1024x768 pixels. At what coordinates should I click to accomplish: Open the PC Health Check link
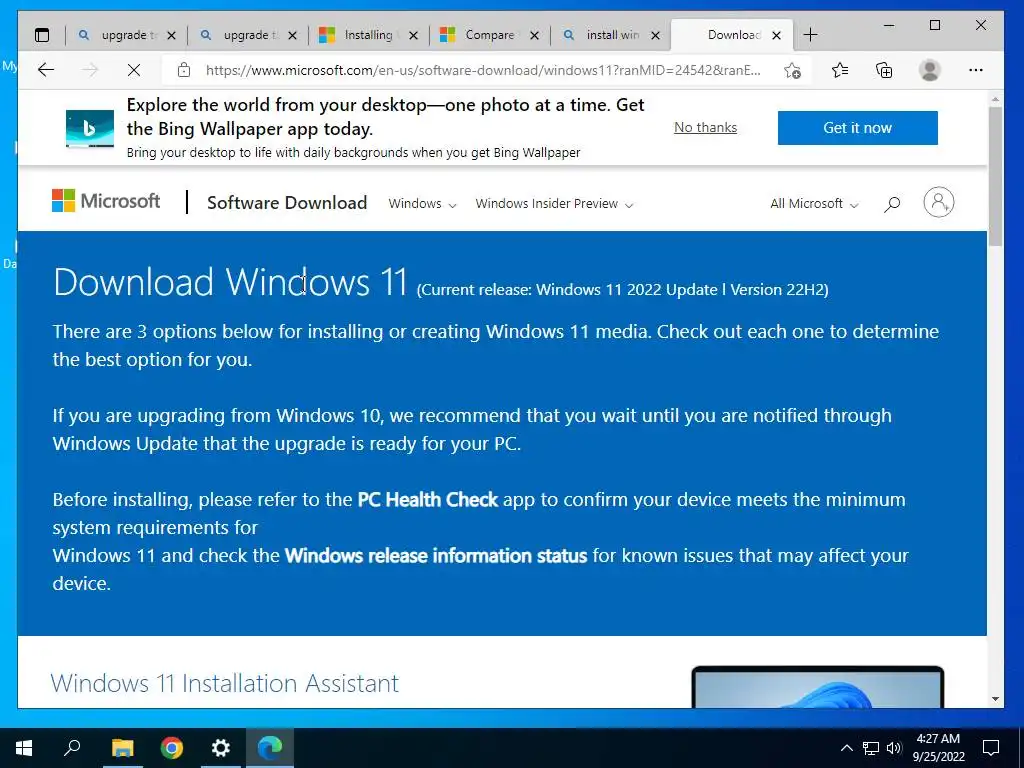click(428, 500)
